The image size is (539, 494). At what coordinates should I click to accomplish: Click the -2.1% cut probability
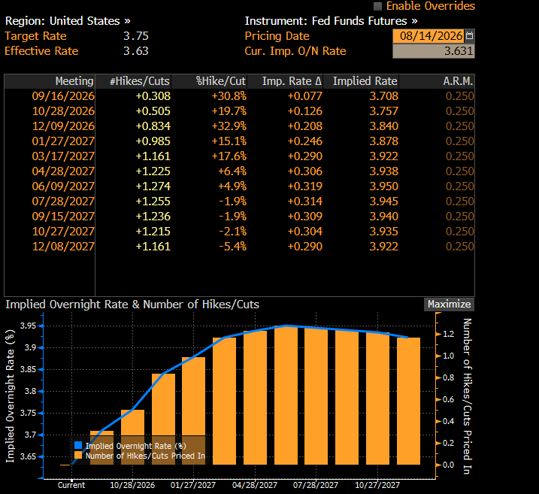pos(233,231)
